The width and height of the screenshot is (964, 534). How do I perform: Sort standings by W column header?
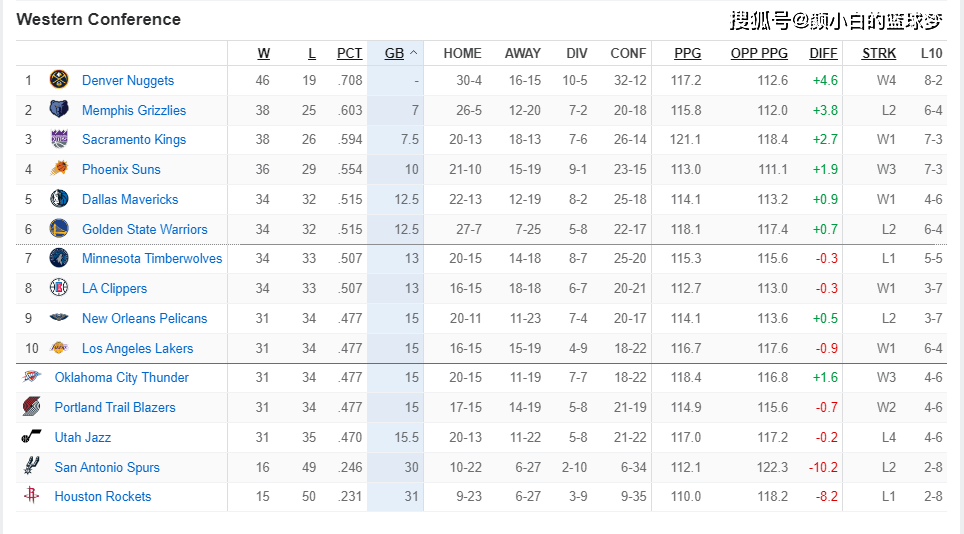click(x=264, y=53)
